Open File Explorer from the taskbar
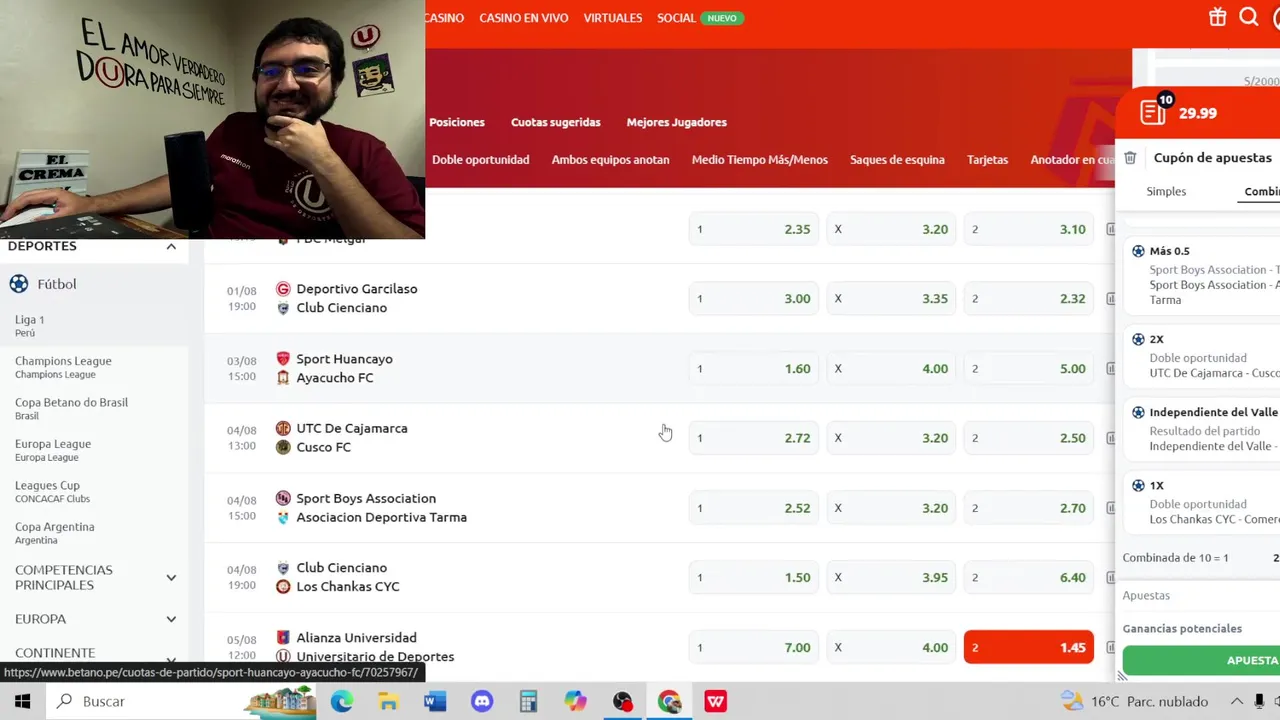Image resolution: width=1280 pixels, height=720 pixels. click(x=388, y=702)
